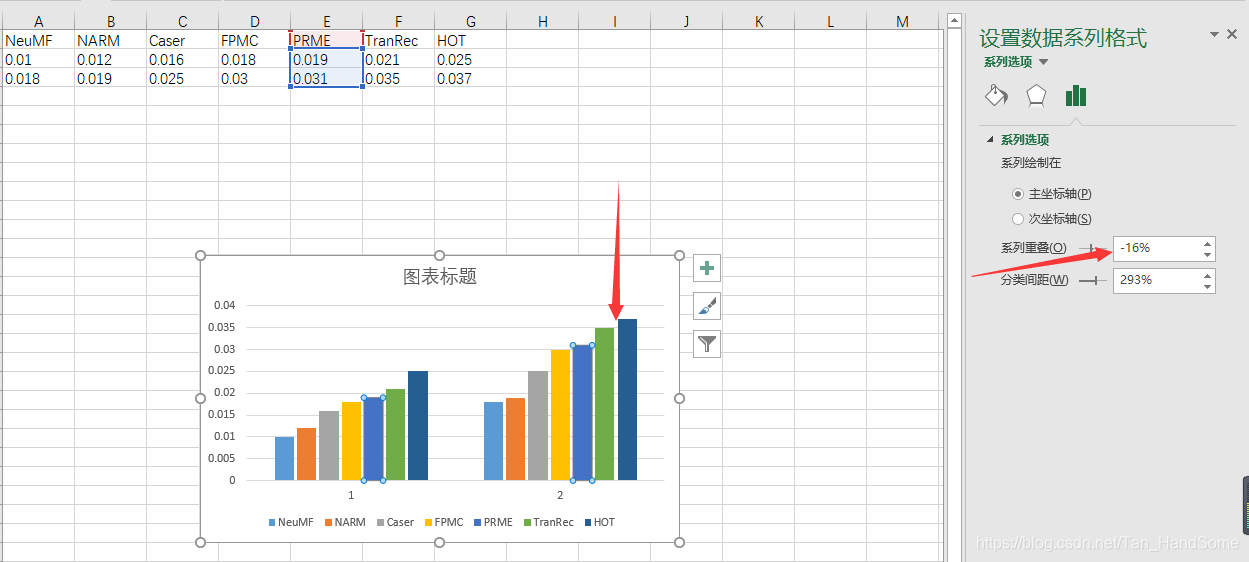Select Caser legend entry
This screenshot has height=562, width=1249.
coord(394,522)
